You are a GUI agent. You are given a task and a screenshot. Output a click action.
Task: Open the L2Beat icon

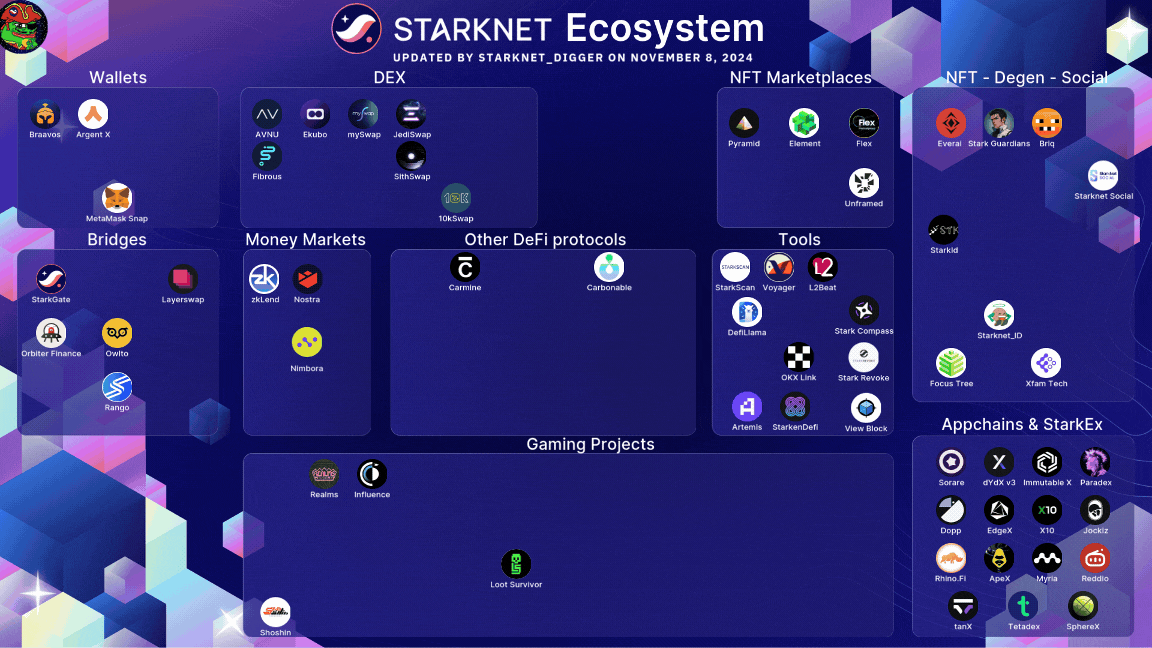pos(822,267)
